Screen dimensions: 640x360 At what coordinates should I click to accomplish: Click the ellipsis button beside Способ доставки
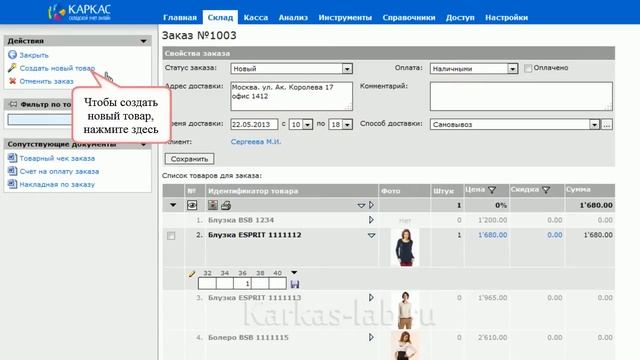click(x=607, y=124)
